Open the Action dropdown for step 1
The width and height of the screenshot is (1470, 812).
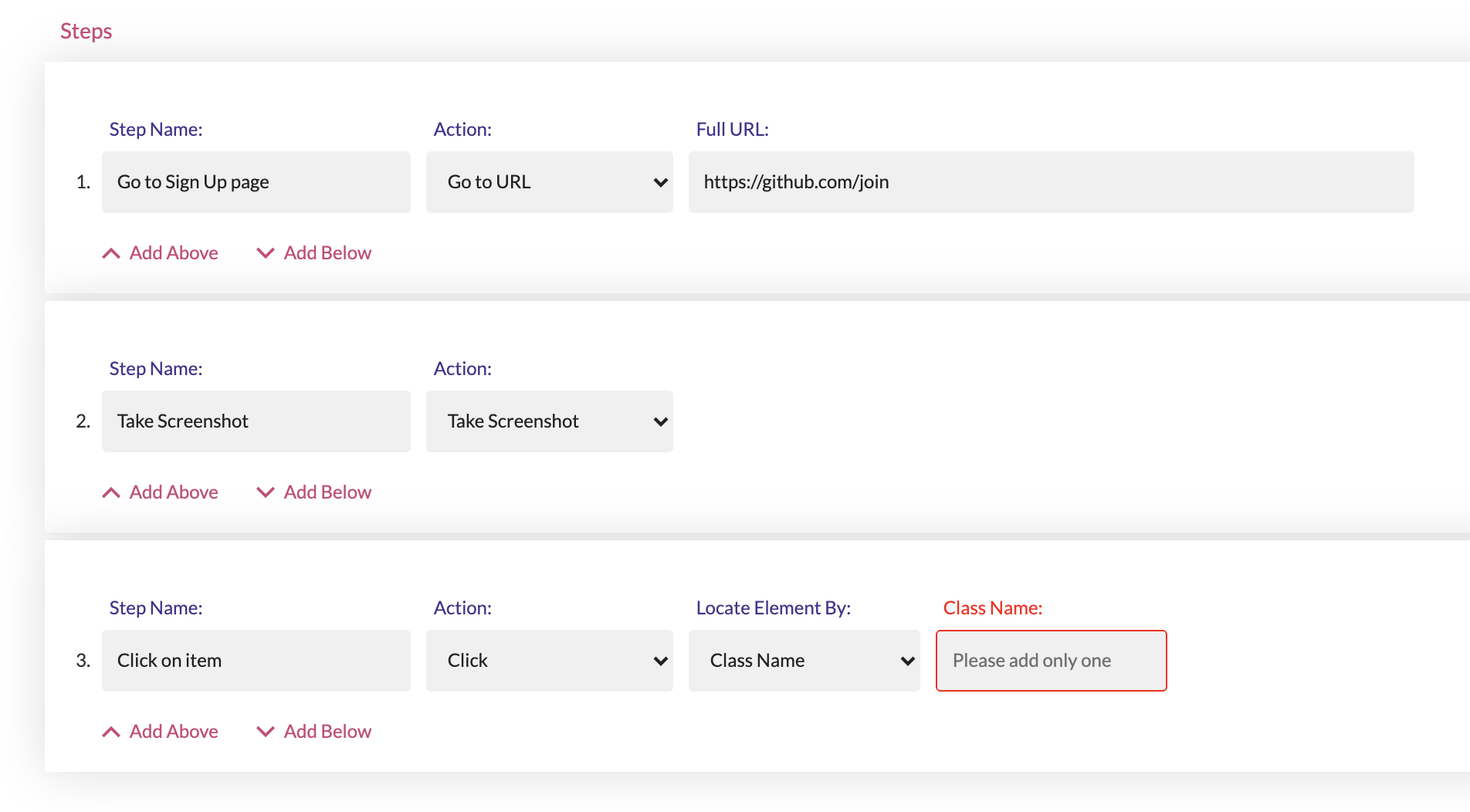tap(549, 182)
